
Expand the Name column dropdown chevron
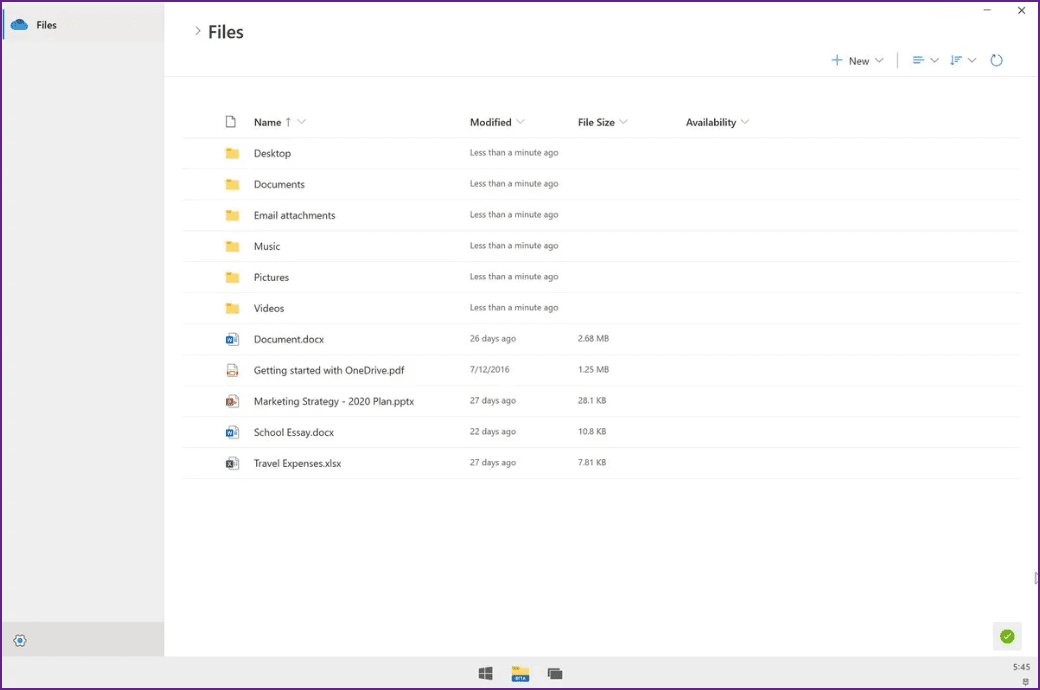(x=302, y=122)
